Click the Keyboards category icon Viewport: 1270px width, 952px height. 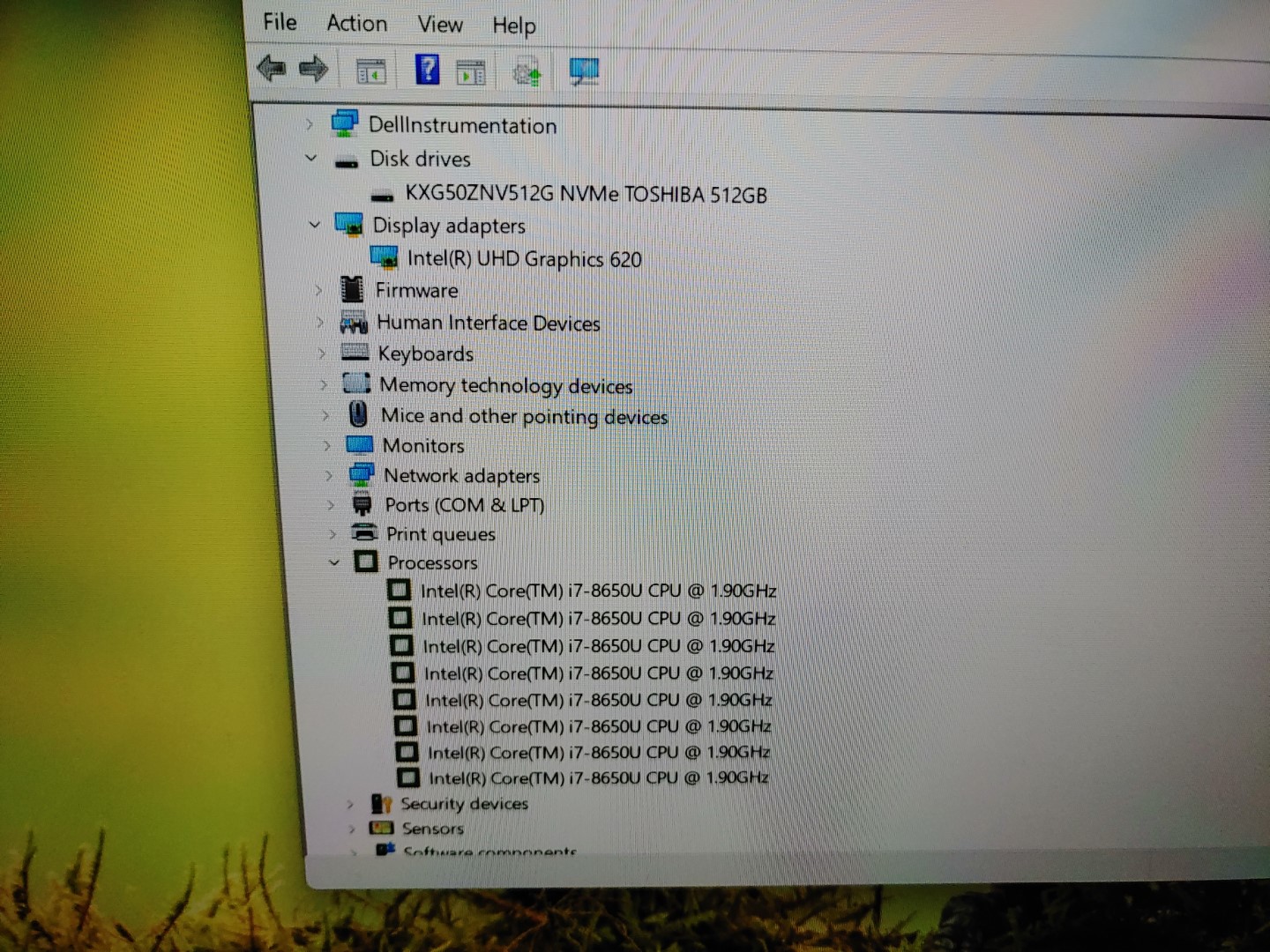coord(355,353)
